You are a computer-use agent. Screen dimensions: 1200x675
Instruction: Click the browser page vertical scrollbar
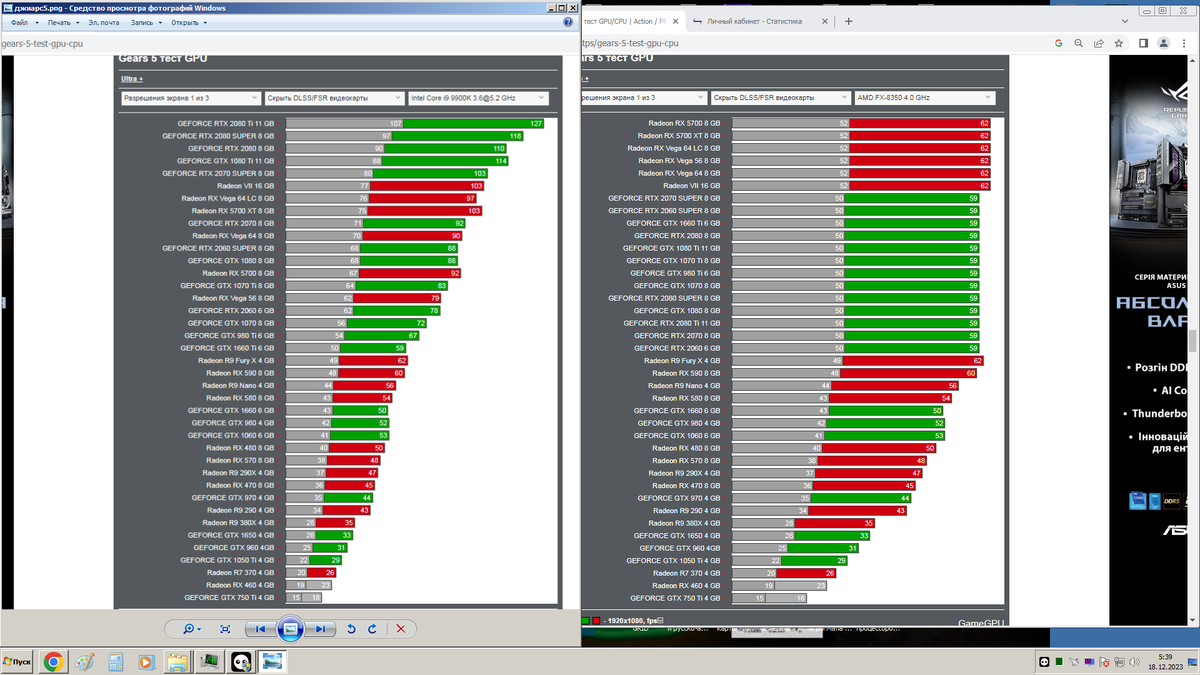(1194, 340)
